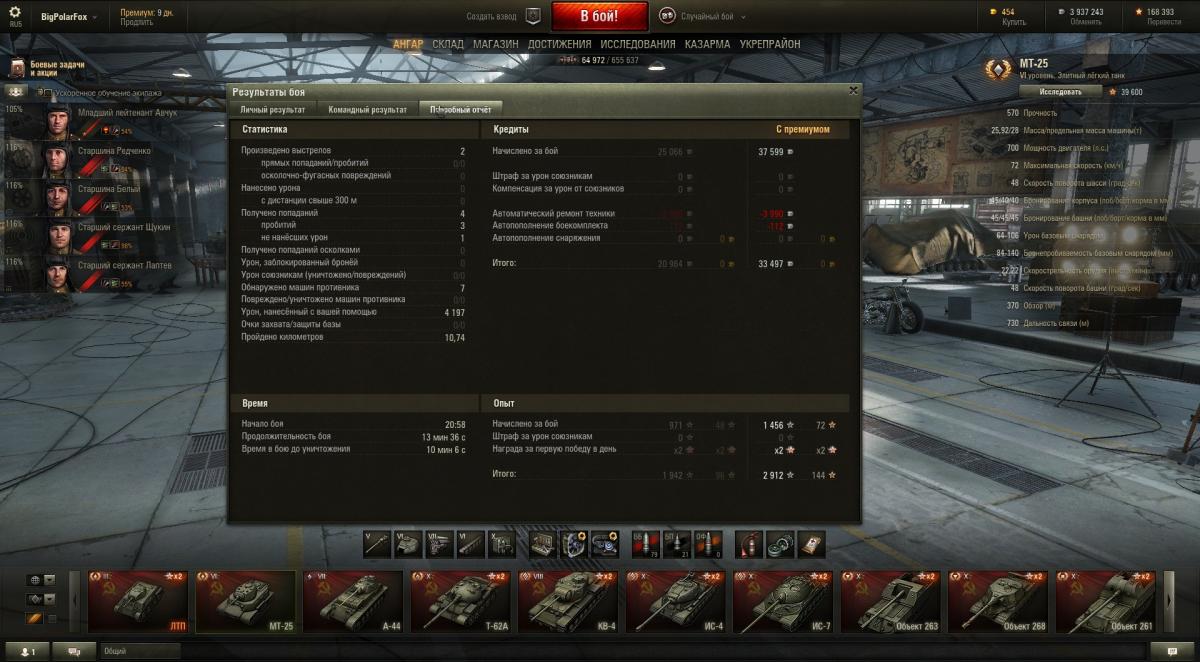Select the fire extinguisher consumable slot

pyautogui.click(x=748, y=543)
